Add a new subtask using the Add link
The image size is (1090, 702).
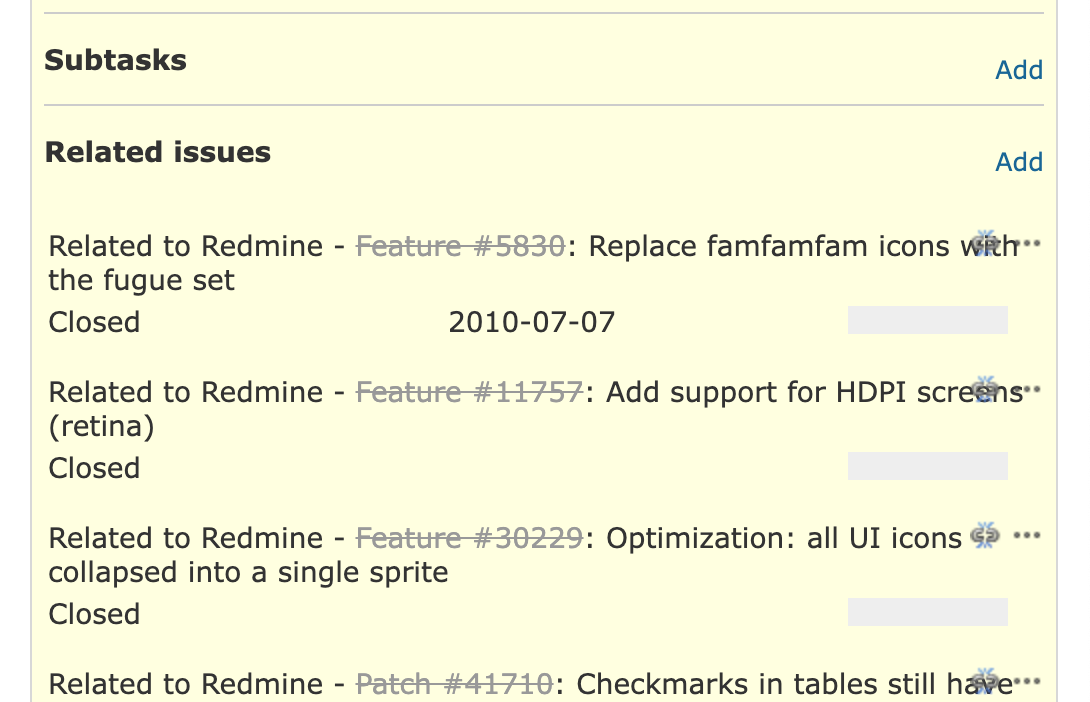(1019, 70)
